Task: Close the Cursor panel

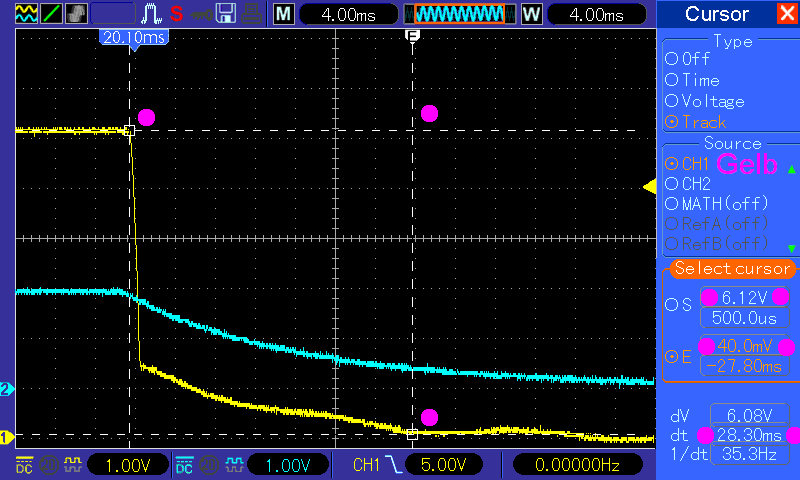Action: [x=787, y=13]
